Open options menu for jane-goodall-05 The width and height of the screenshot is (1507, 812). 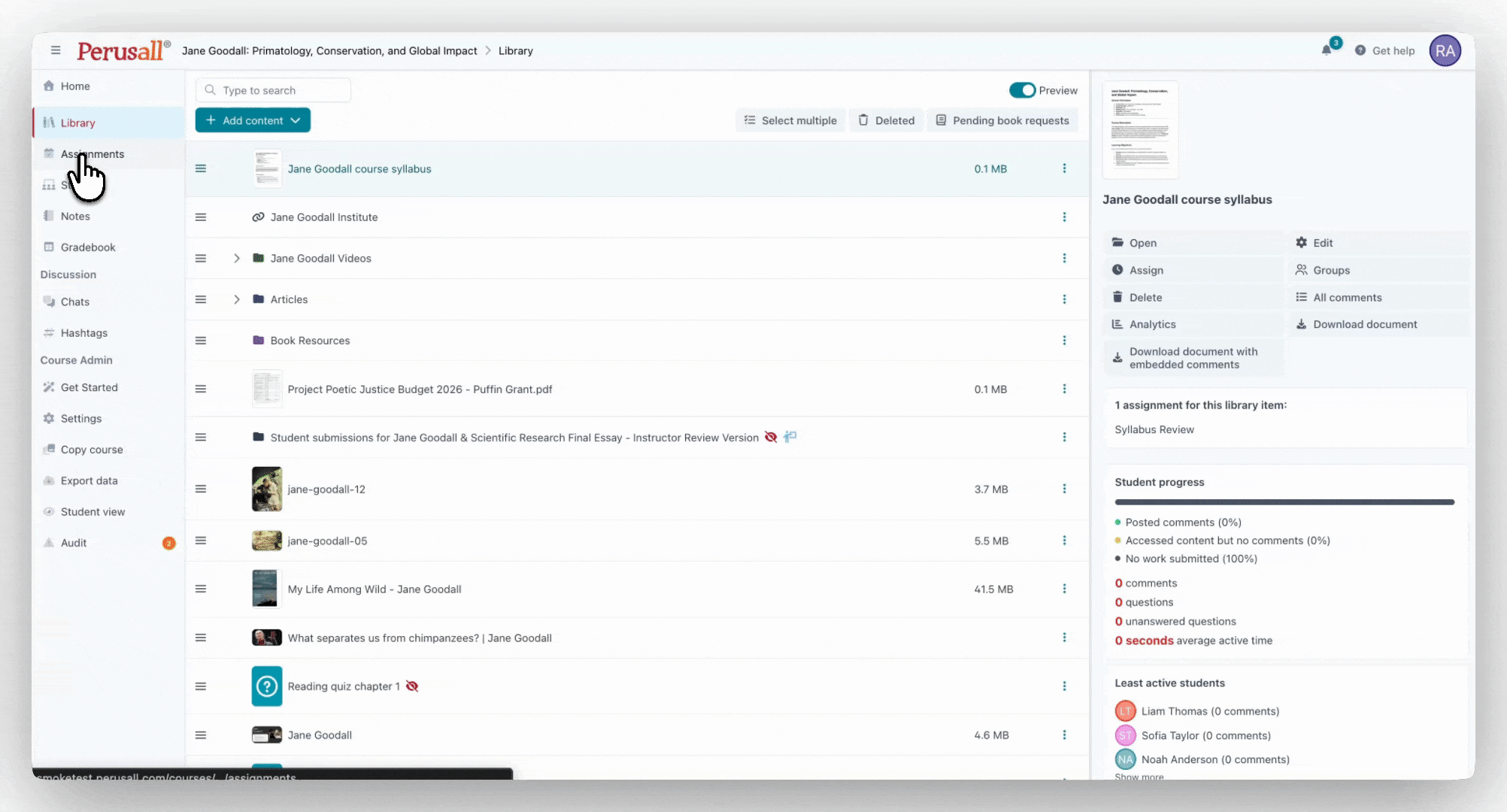[1064, 541]
